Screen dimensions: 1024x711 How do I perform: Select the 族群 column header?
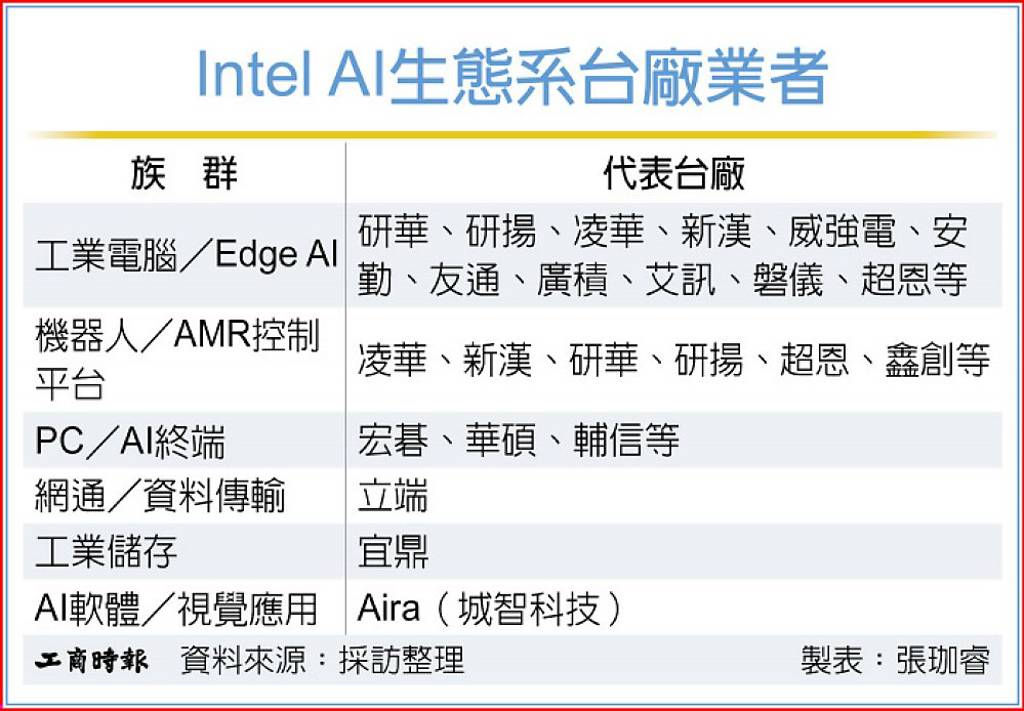pyautogui.click(x=184, y=174)
